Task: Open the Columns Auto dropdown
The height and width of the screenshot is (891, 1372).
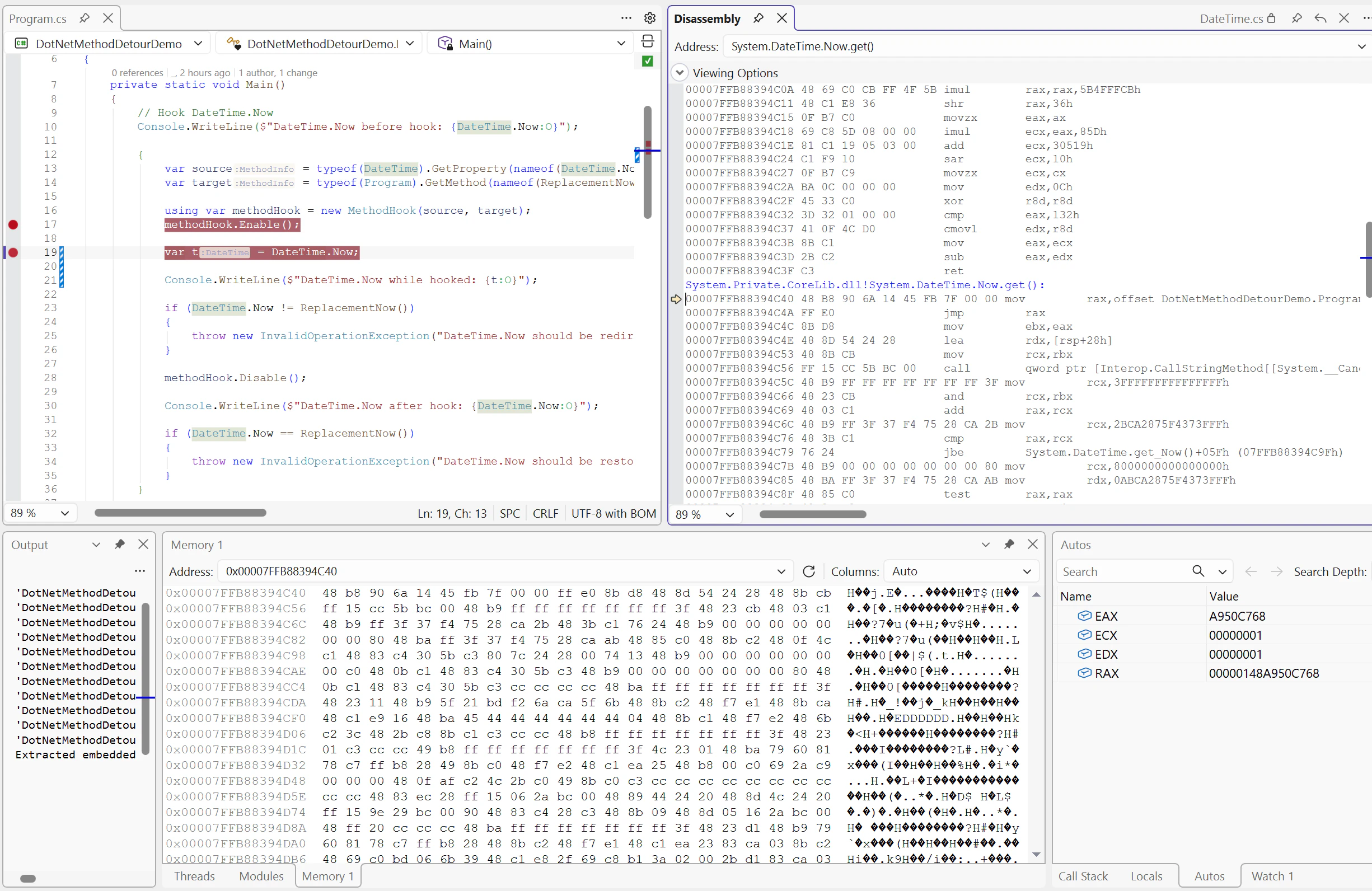Action: [x=961, y=572]
